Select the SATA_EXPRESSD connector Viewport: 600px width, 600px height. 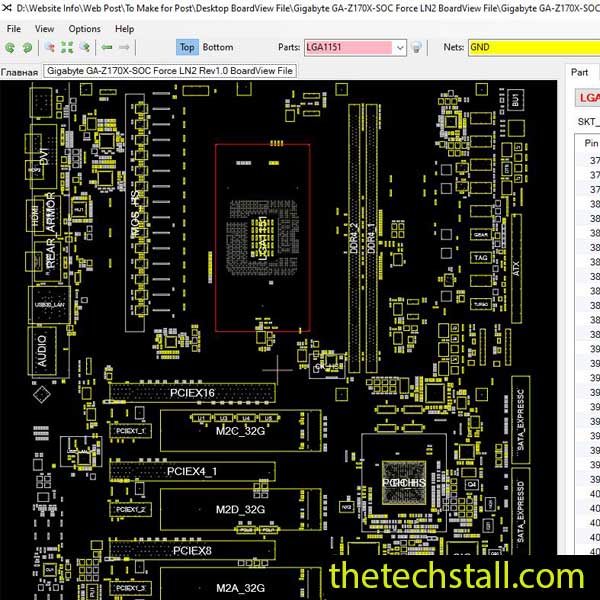(521, 511)
